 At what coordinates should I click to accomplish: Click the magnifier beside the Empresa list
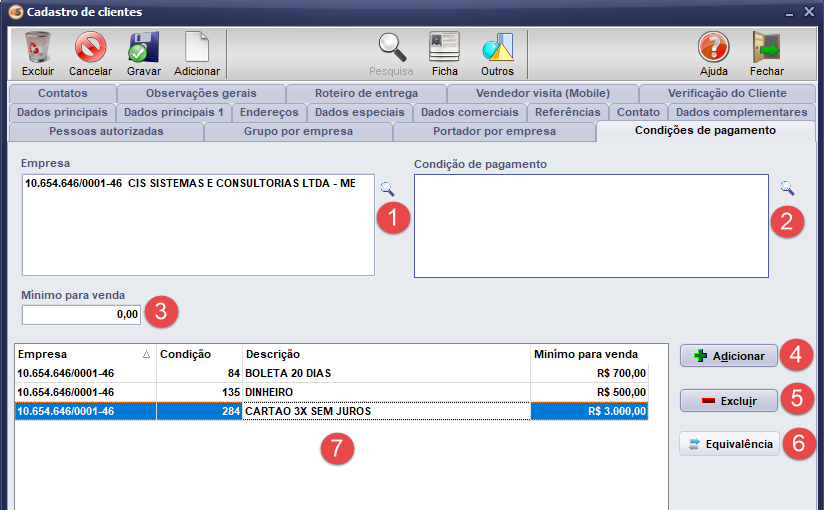pyautogui.click(x=387, y=187)
